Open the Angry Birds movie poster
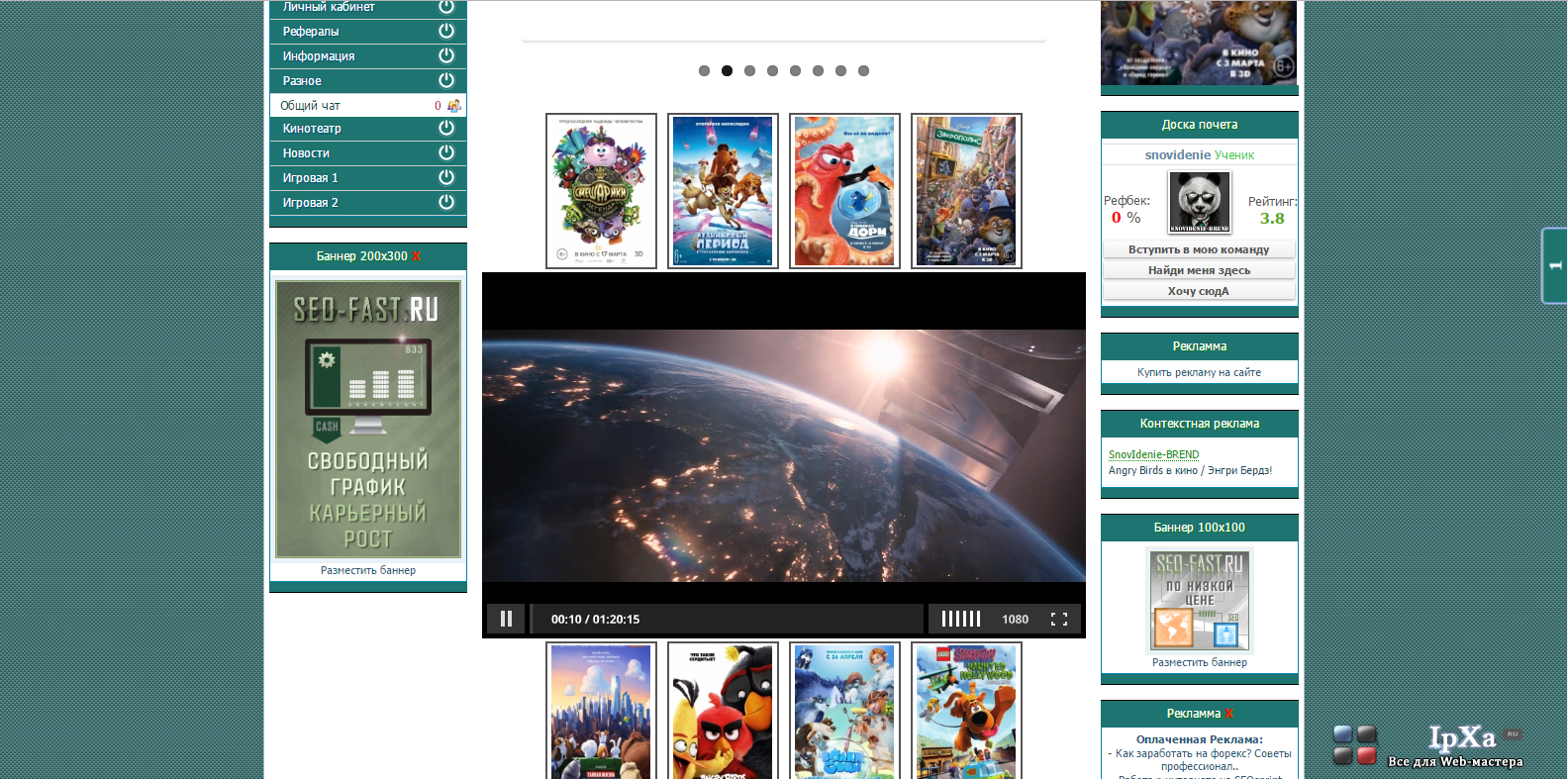 (x=723, y=711)
